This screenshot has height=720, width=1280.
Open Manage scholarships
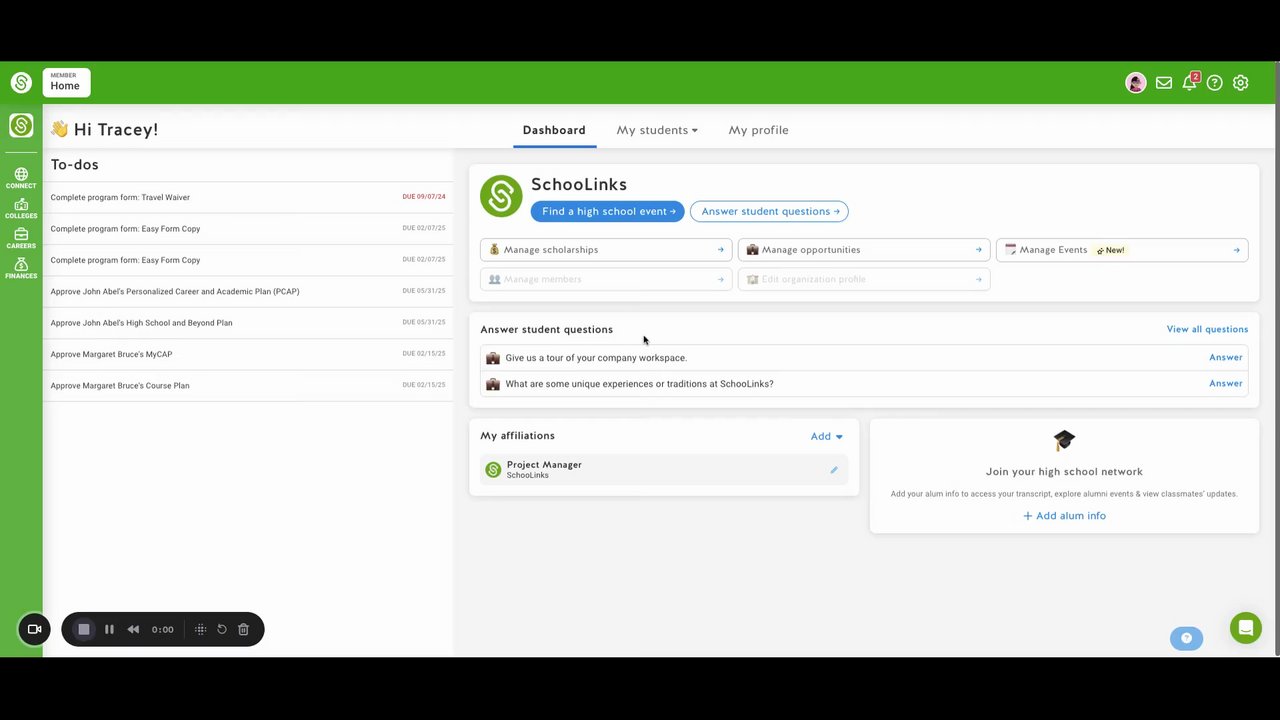[606, 250]
